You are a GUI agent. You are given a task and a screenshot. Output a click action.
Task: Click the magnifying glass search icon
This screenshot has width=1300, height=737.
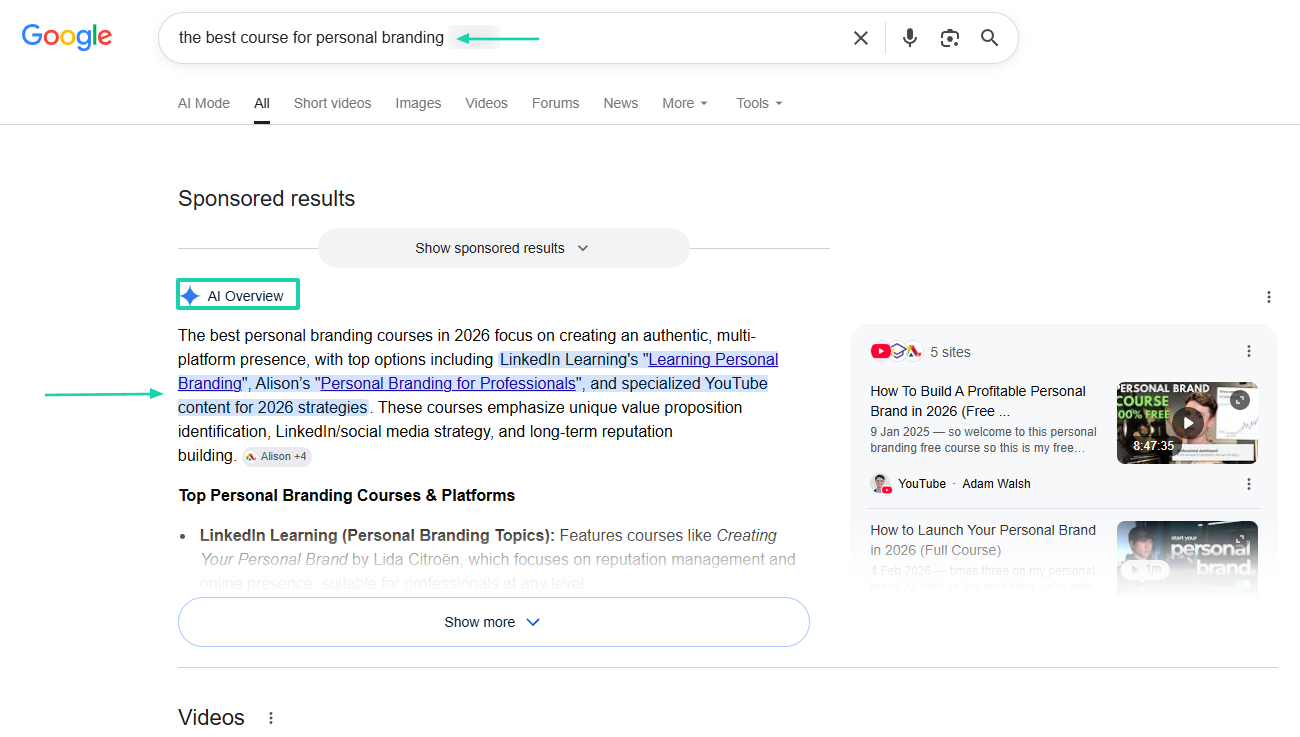[x=990, y=38]
